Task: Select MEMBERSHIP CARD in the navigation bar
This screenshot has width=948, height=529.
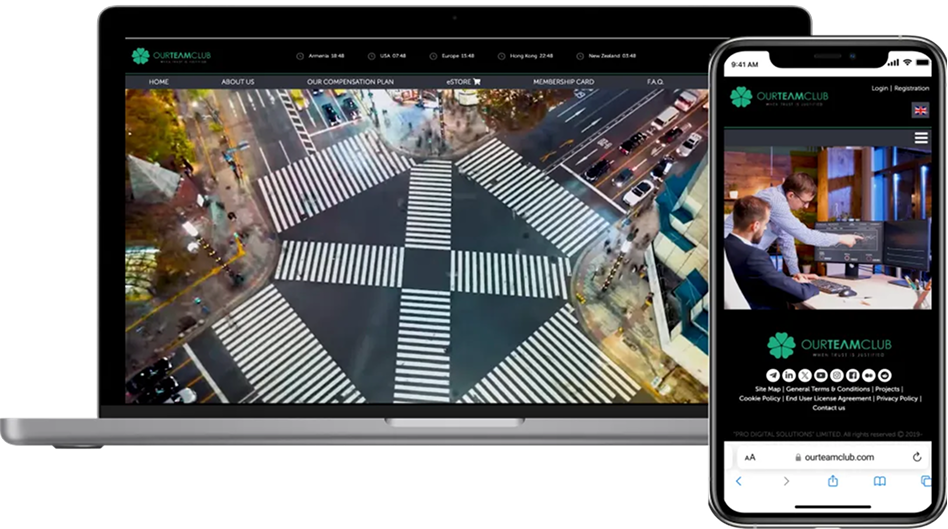Action: (563, 82)
